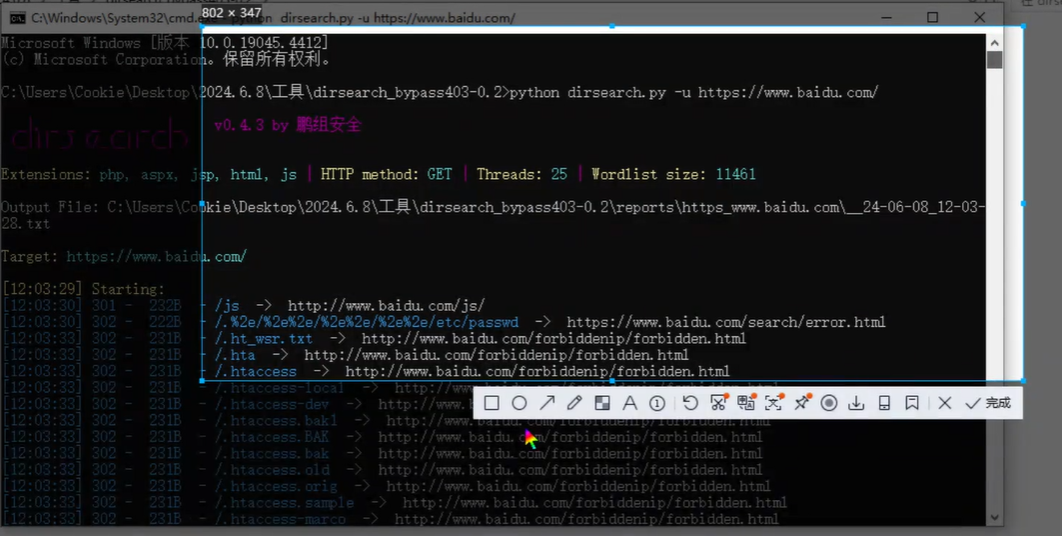Select the pencil drawing tool
Viewport: 1062px width, 536px height.
pyautogui.click(x=574, y=403)
